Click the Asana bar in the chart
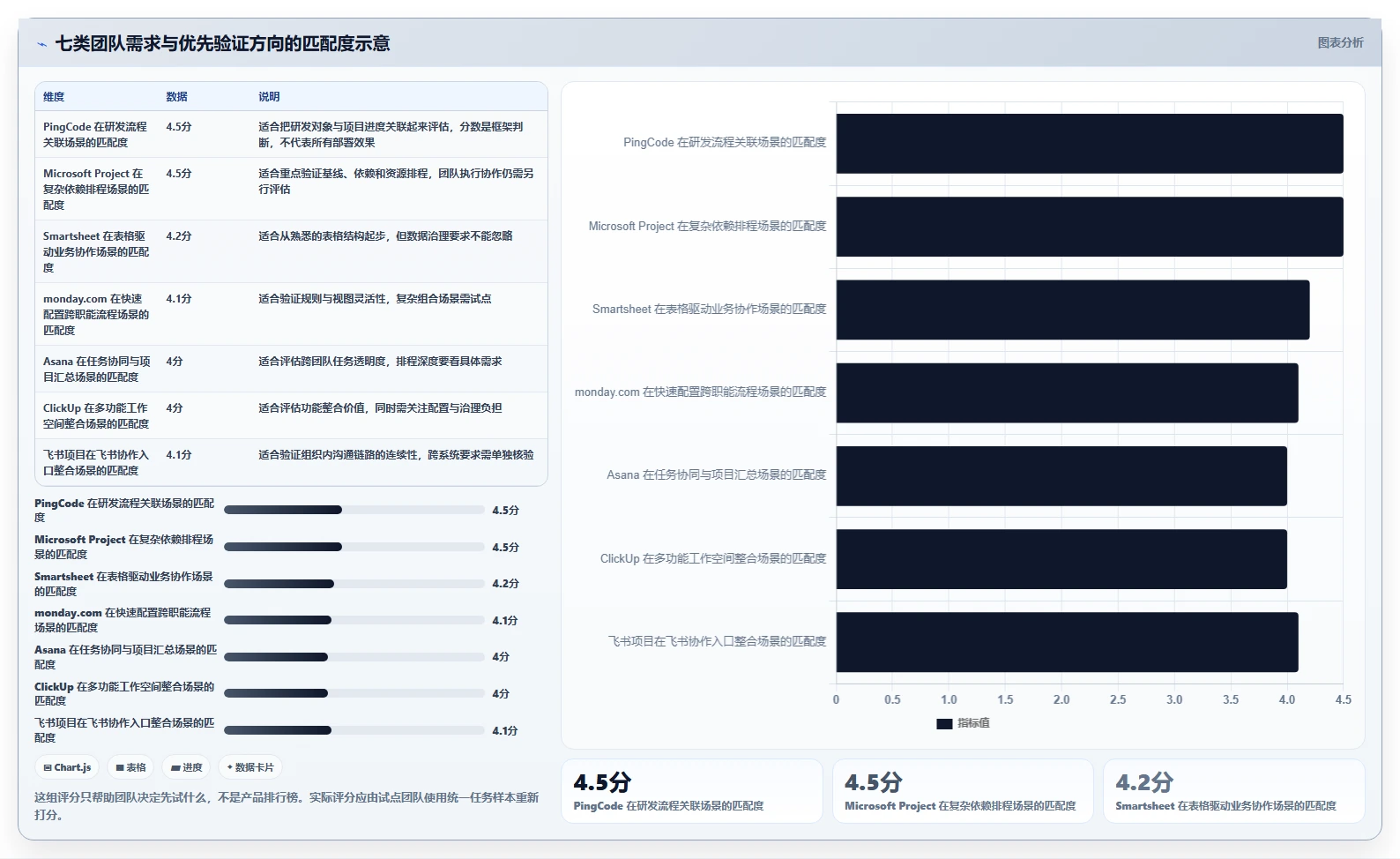 [x=1061, y=476]
